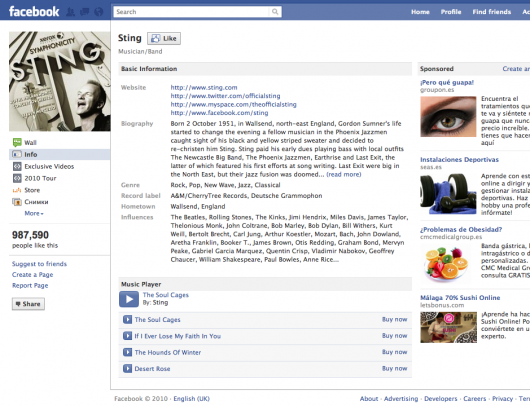Click the eye makeup ad image

coord(448,117)
